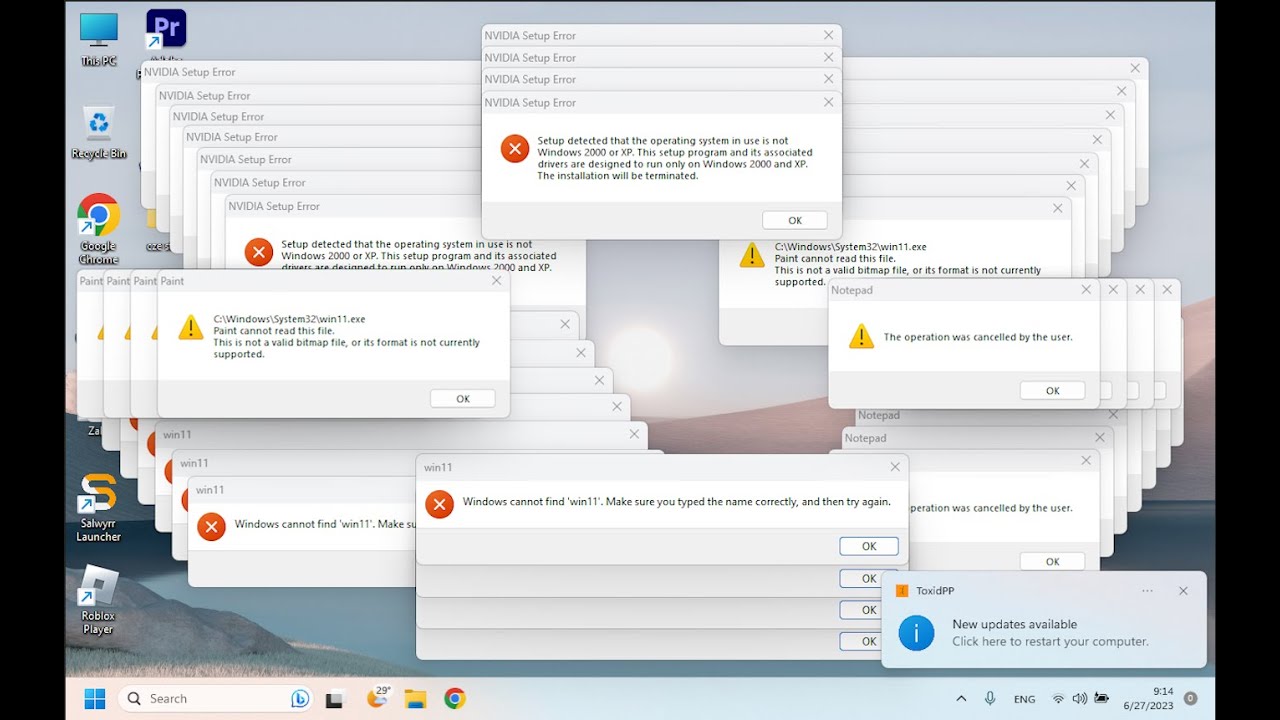Screen dimensions: 1280x720
Task: Click OK in the front Paint dialog
Action: (462, 398)
